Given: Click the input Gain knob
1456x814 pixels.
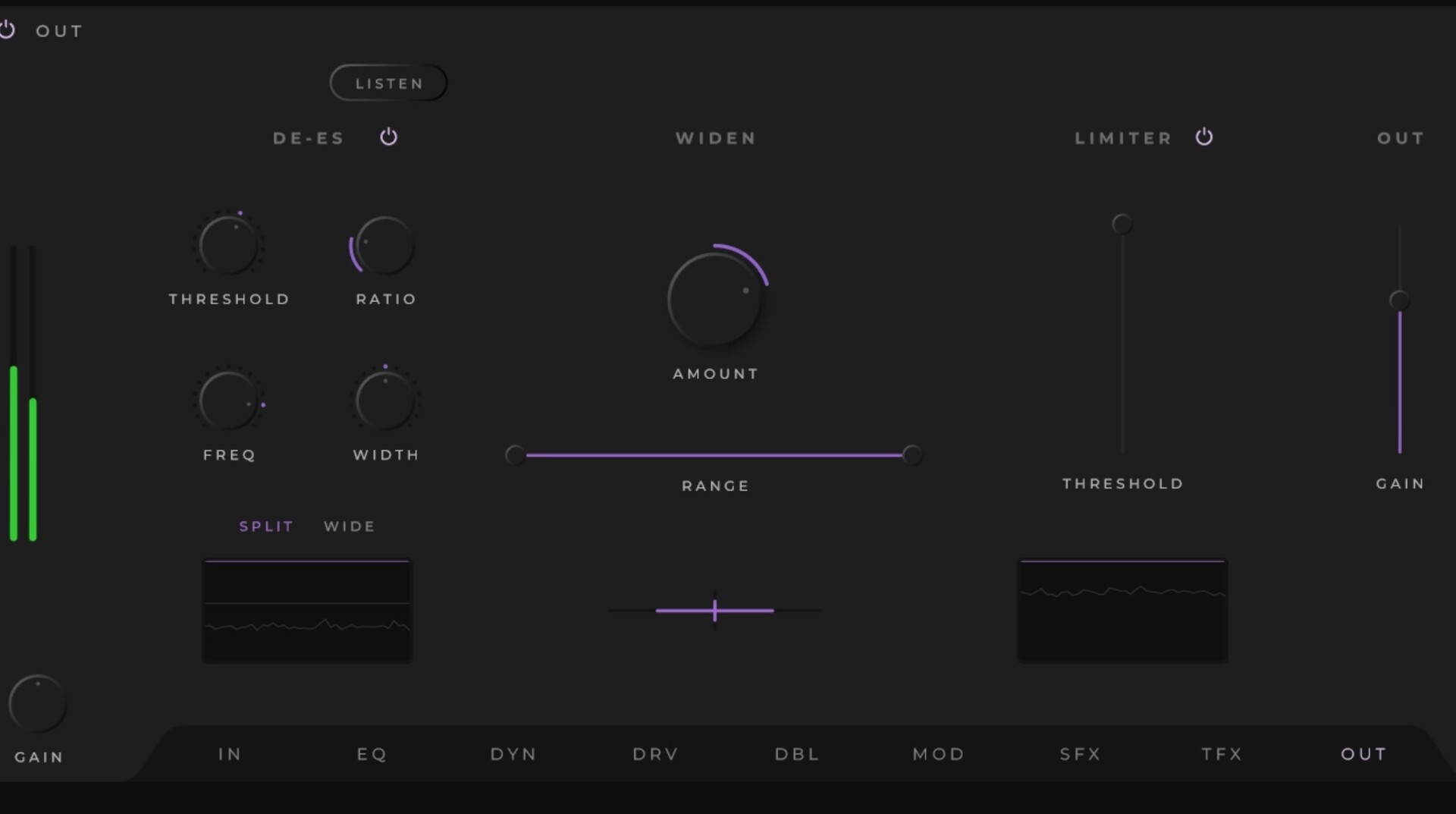Looking at the screenshot, I should [37, 704].
